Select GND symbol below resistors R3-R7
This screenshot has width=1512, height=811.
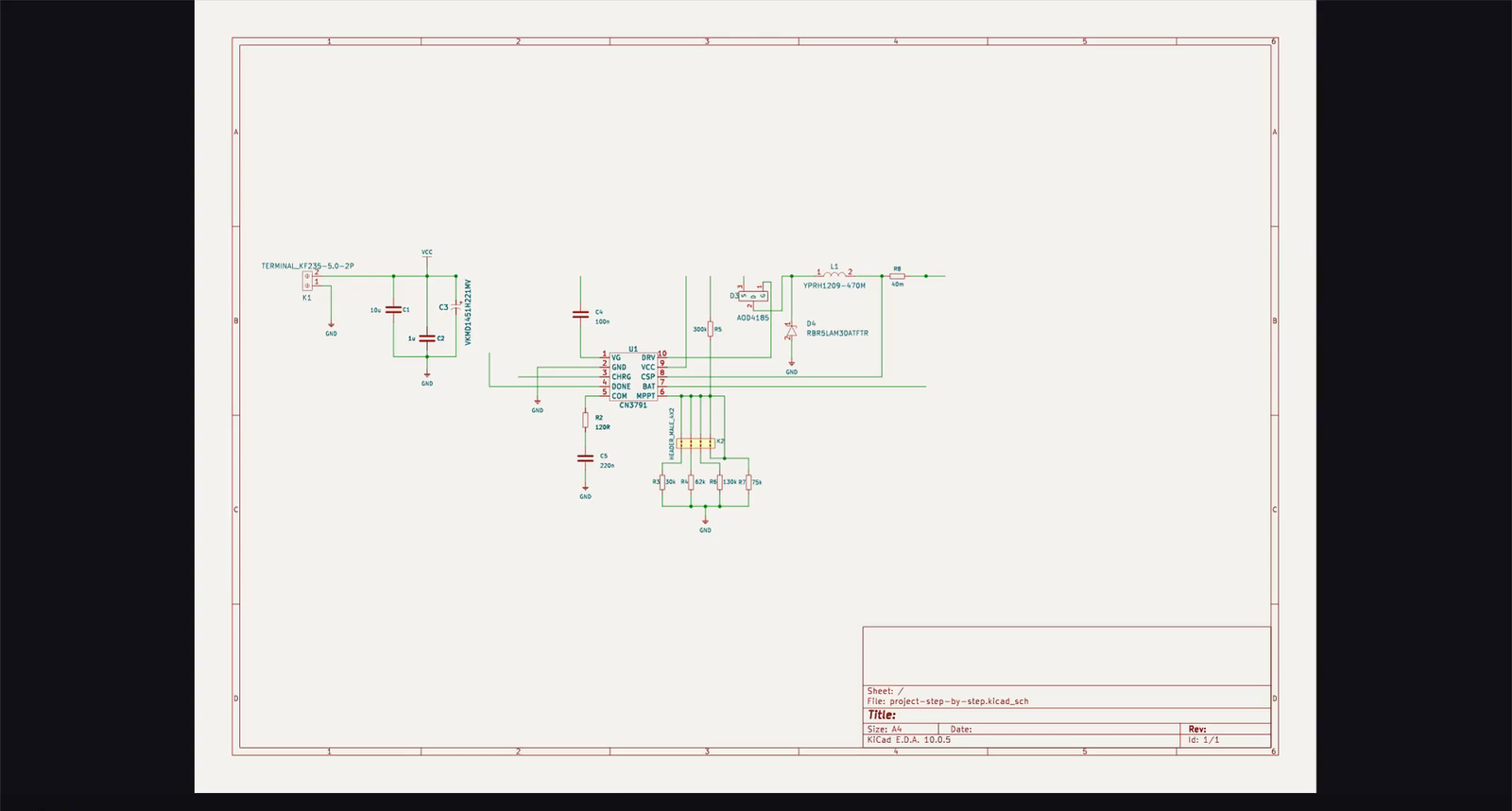(x=705, y=526)
